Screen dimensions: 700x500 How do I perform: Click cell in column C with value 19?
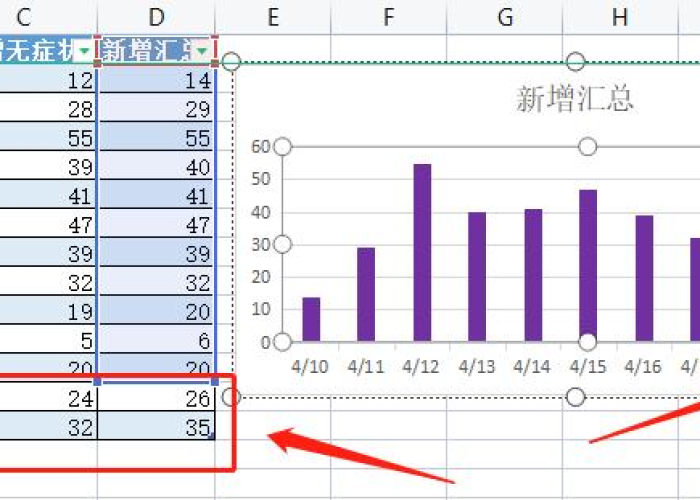click(48, 311)
